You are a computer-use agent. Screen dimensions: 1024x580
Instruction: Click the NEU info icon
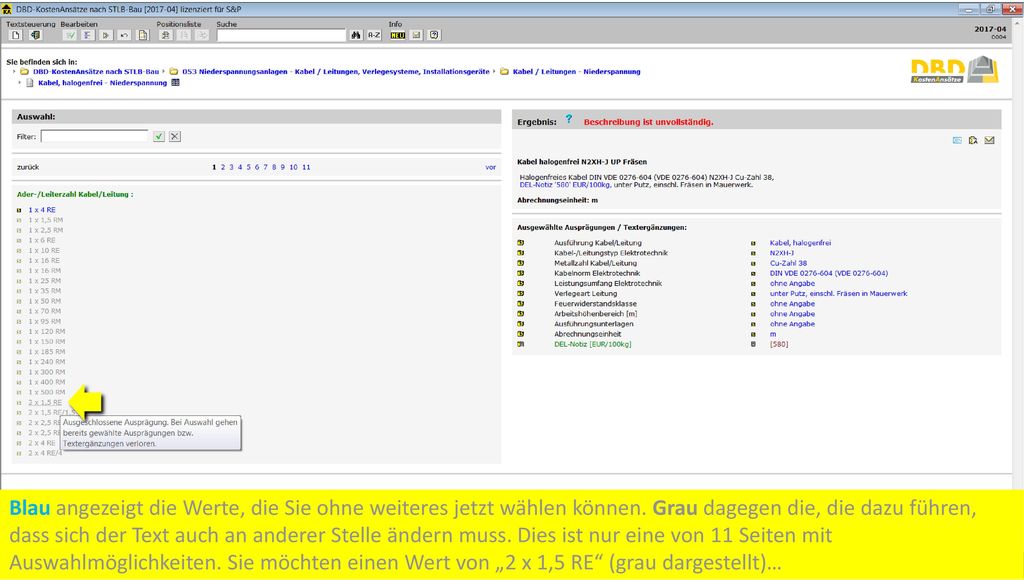tap(398, 35)
